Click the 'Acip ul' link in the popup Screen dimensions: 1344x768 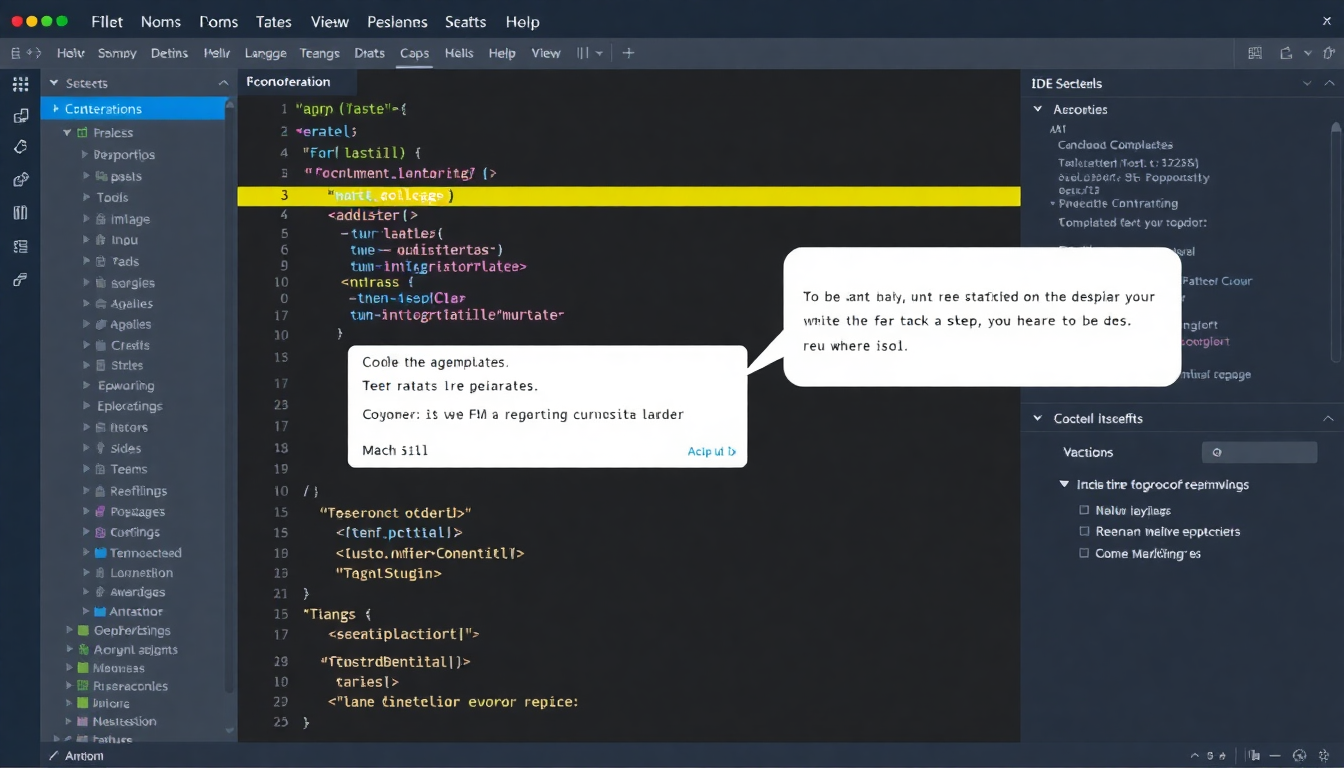coord(711,451)
